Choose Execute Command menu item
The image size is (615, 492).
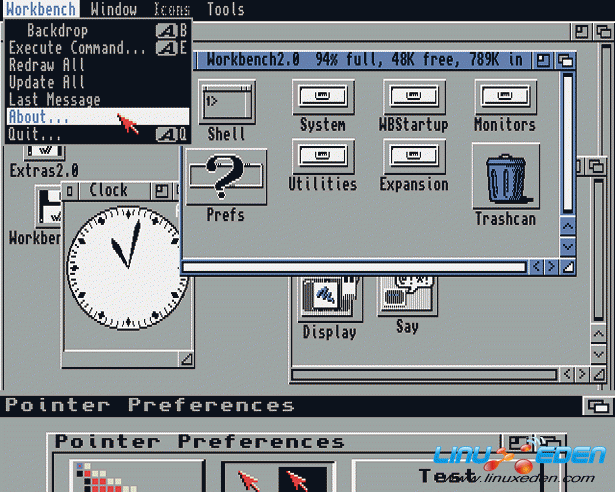(x=97, y=48)
